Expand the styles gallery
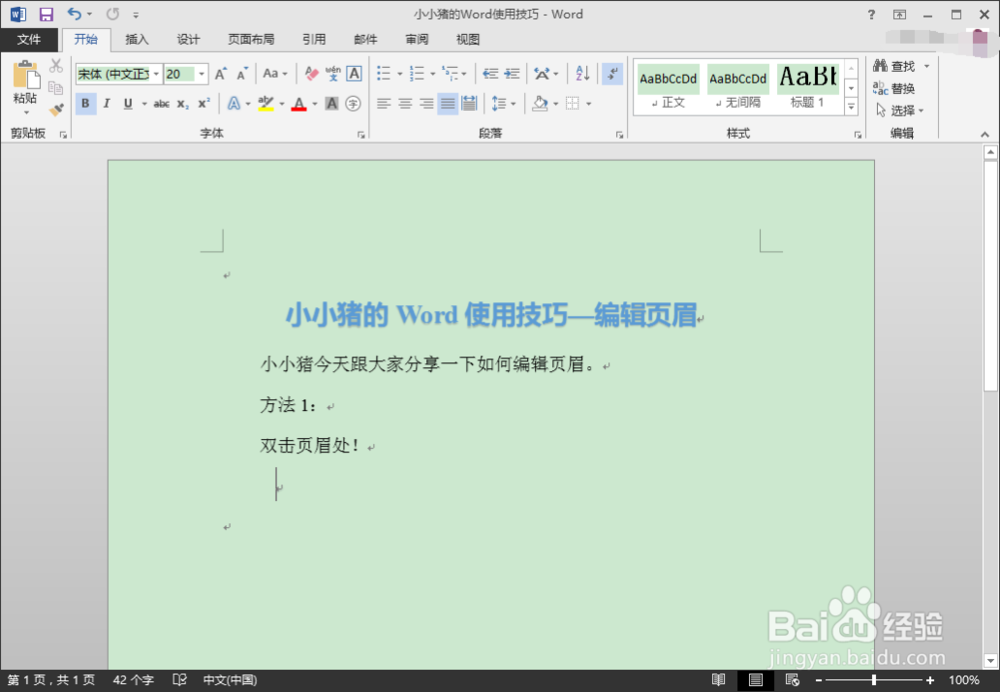Viewport: 1000px width, 692px height. point(851,107)
